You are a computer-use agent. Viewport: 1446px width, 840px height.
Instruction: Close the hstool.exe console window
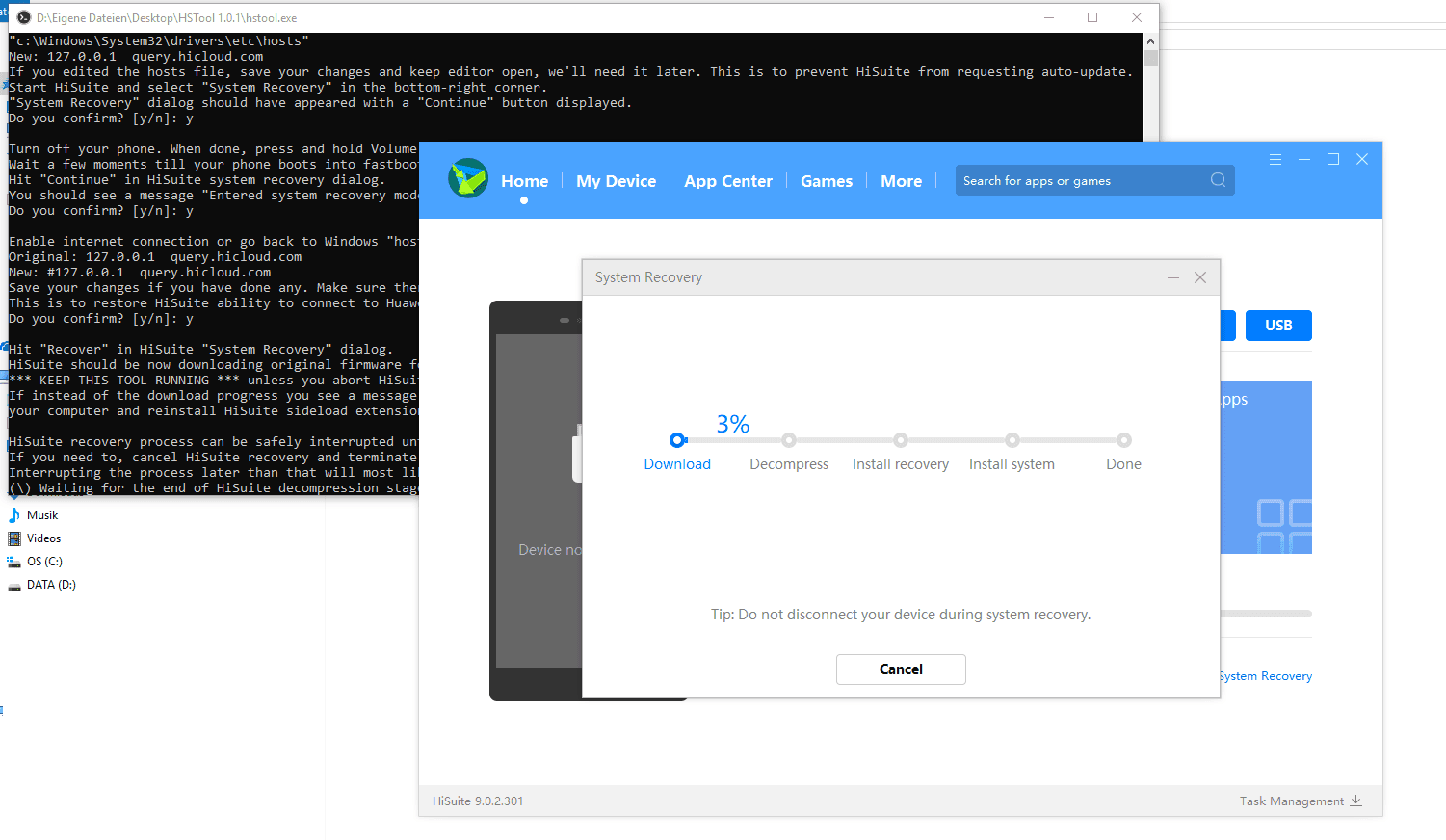[x=1137, y=17]
